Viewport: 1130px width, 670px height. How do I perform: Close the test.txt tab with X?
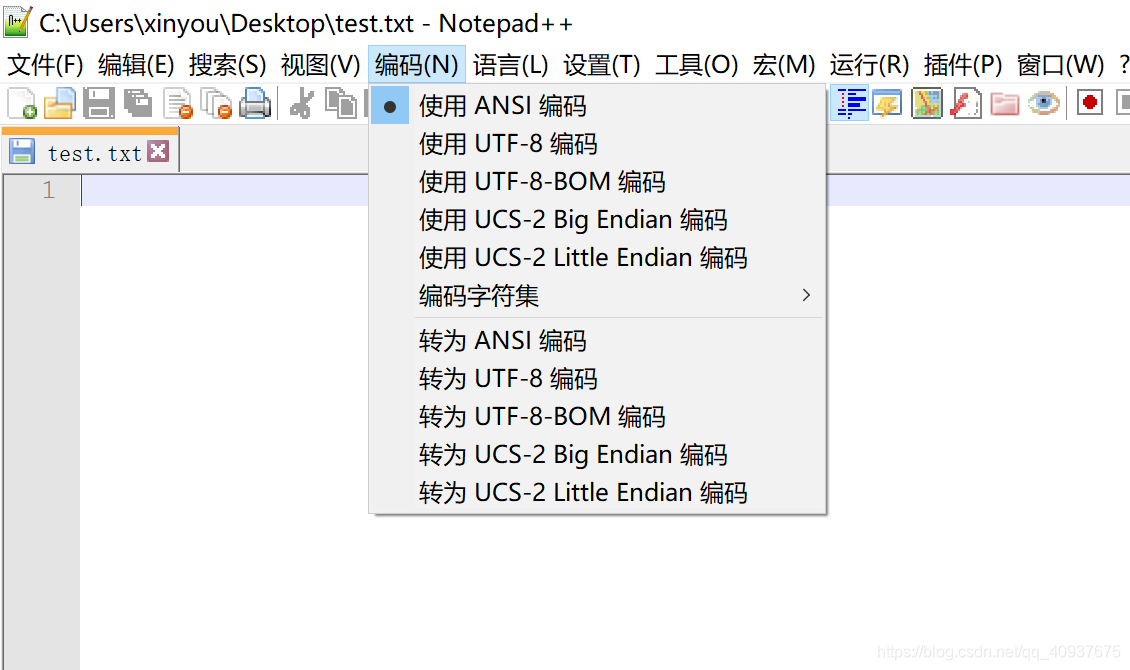coord(158,151)
